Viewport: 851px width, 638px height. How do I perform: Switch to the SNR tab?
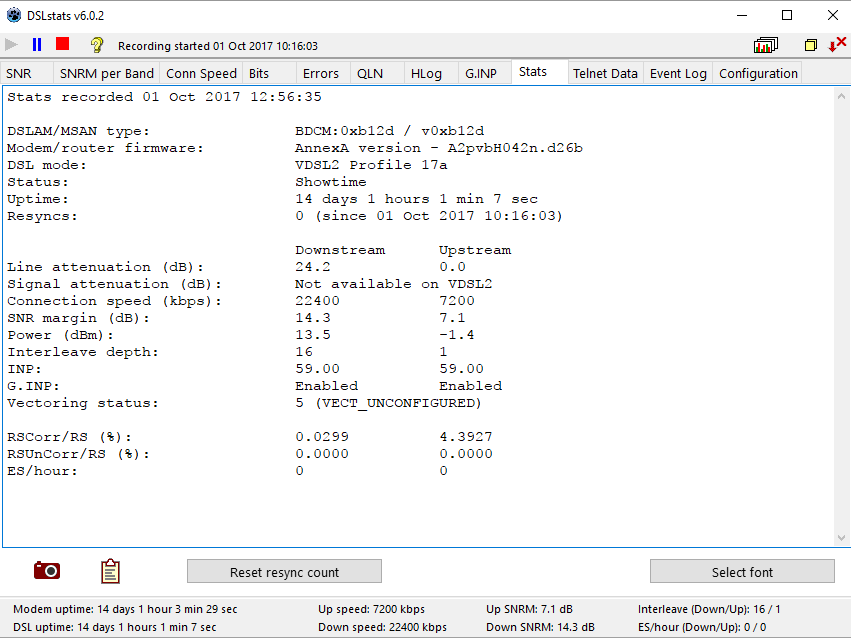pos(27,73)
